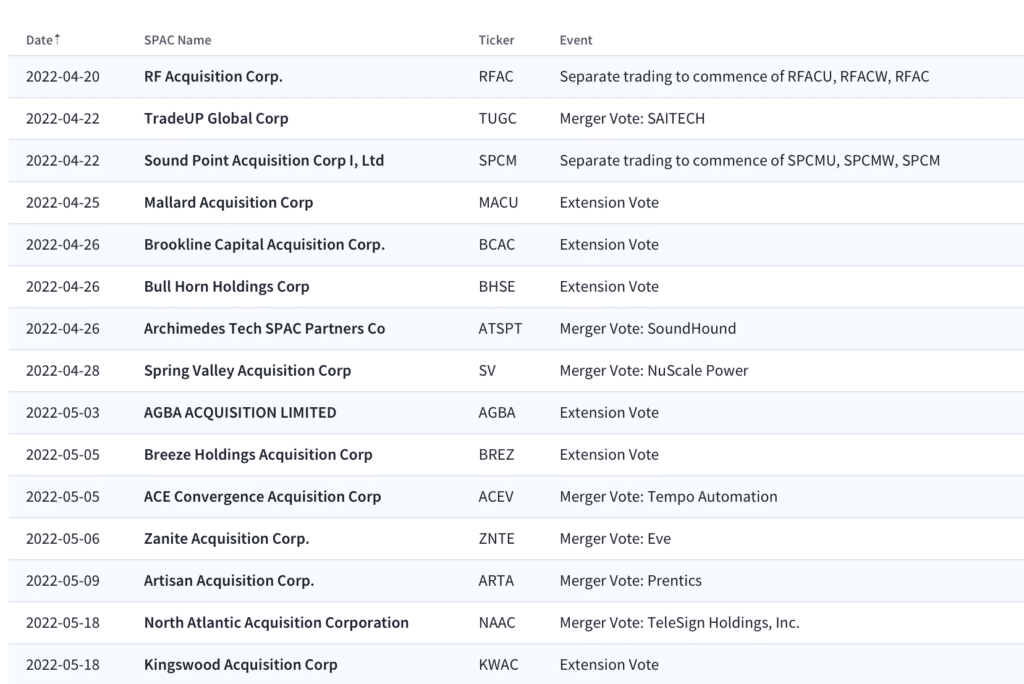Select ticker TUGC
The width and height of the screenshot is (1024, 684).
(498, 118)
